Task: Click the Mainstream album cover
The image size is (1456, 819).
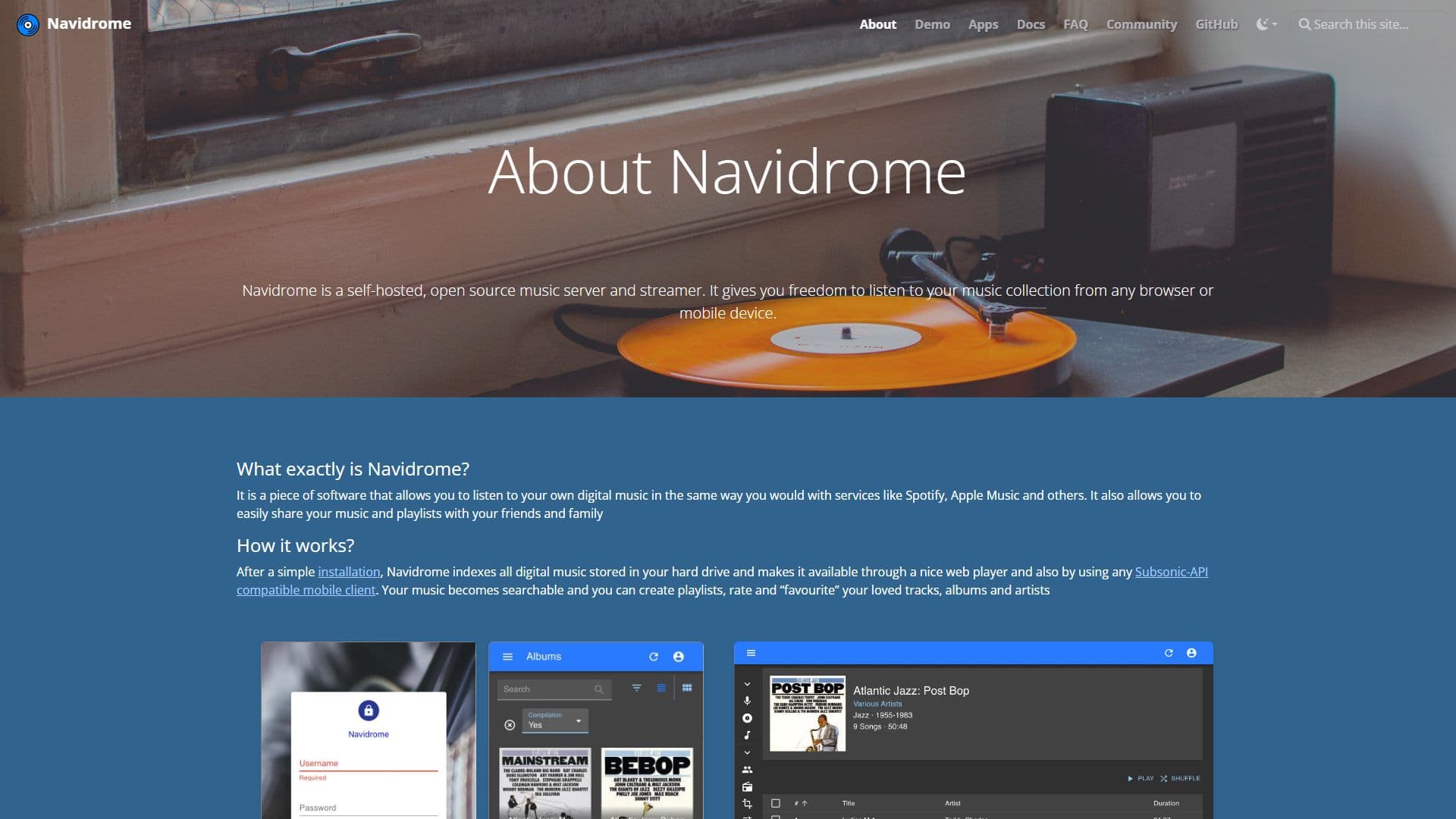Action: coord(544,783)
